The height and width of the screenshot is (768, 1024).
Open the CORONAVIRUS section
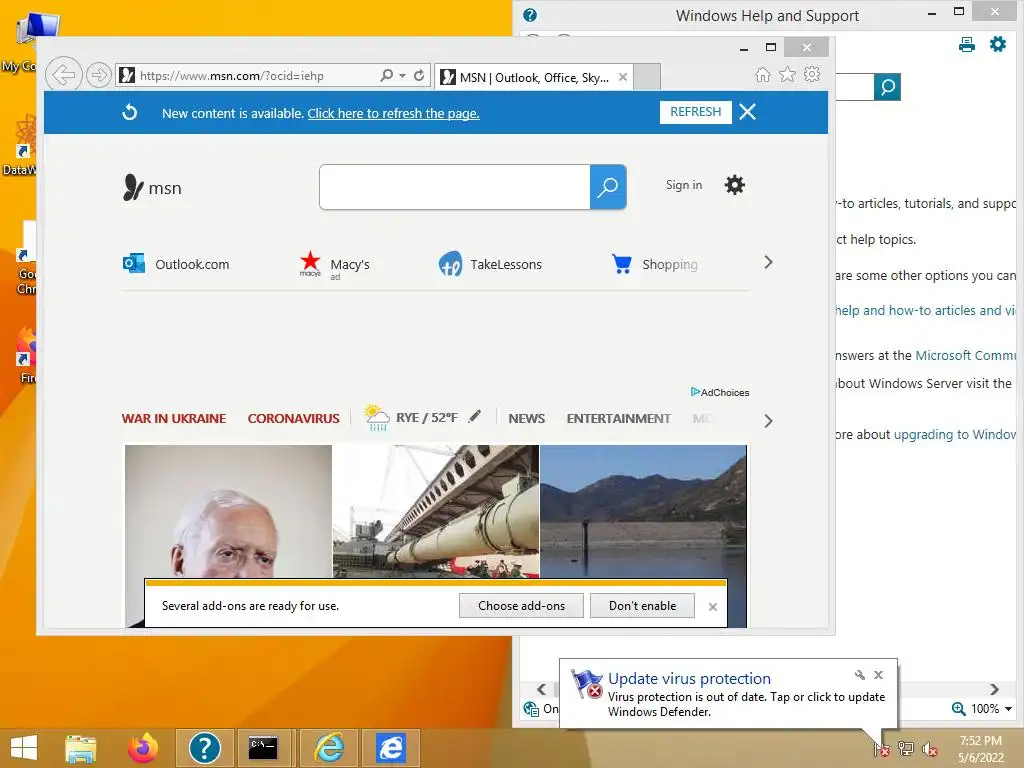click(293, 418)
